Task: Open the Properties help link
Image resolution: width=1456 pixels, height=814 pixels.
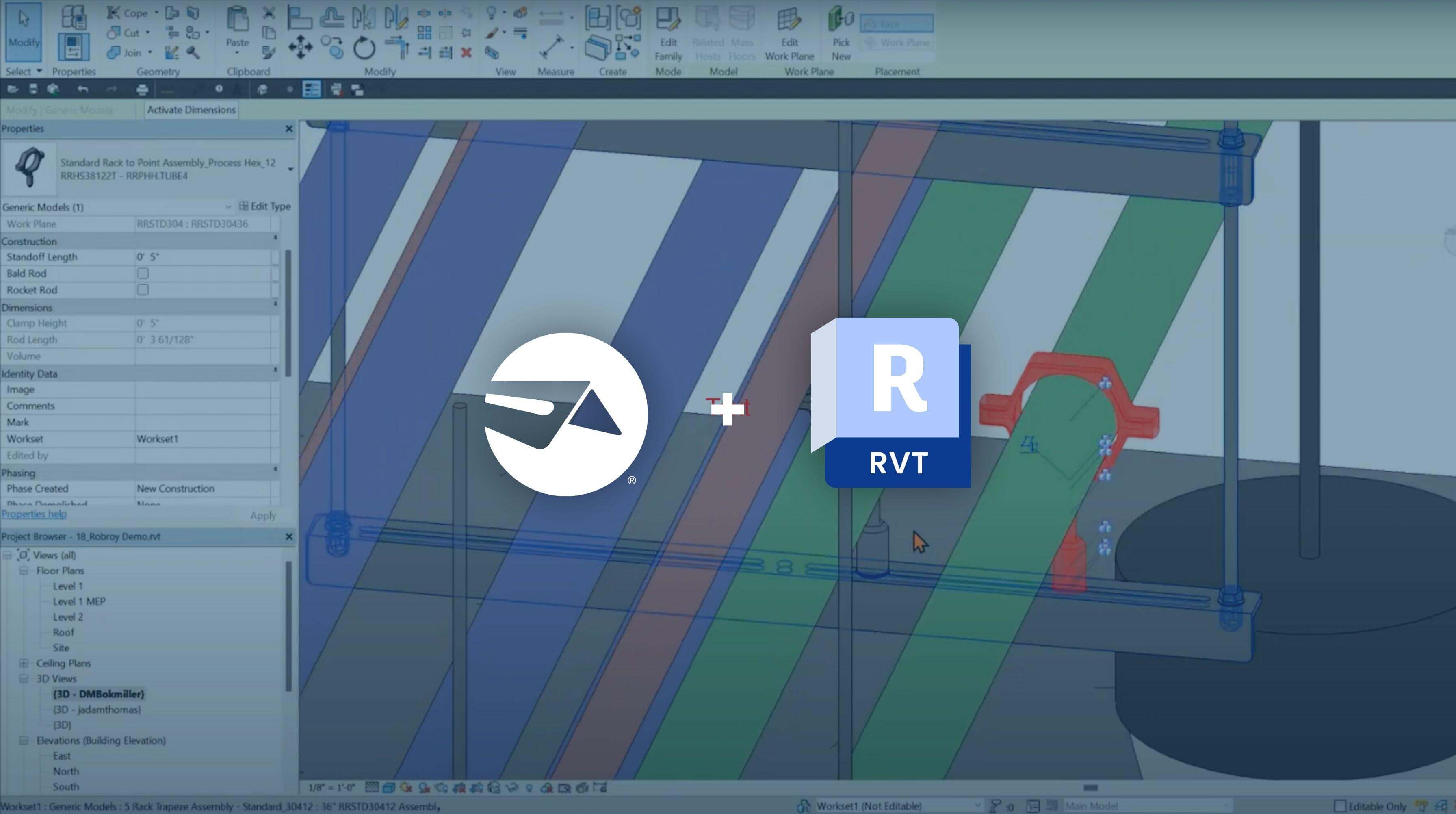Action: (34, 514)
